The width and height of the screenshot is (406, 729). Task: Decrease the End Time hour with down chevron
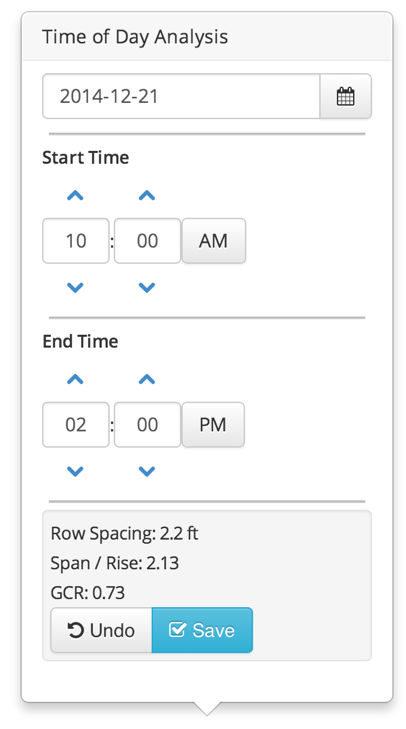[75, 471]
